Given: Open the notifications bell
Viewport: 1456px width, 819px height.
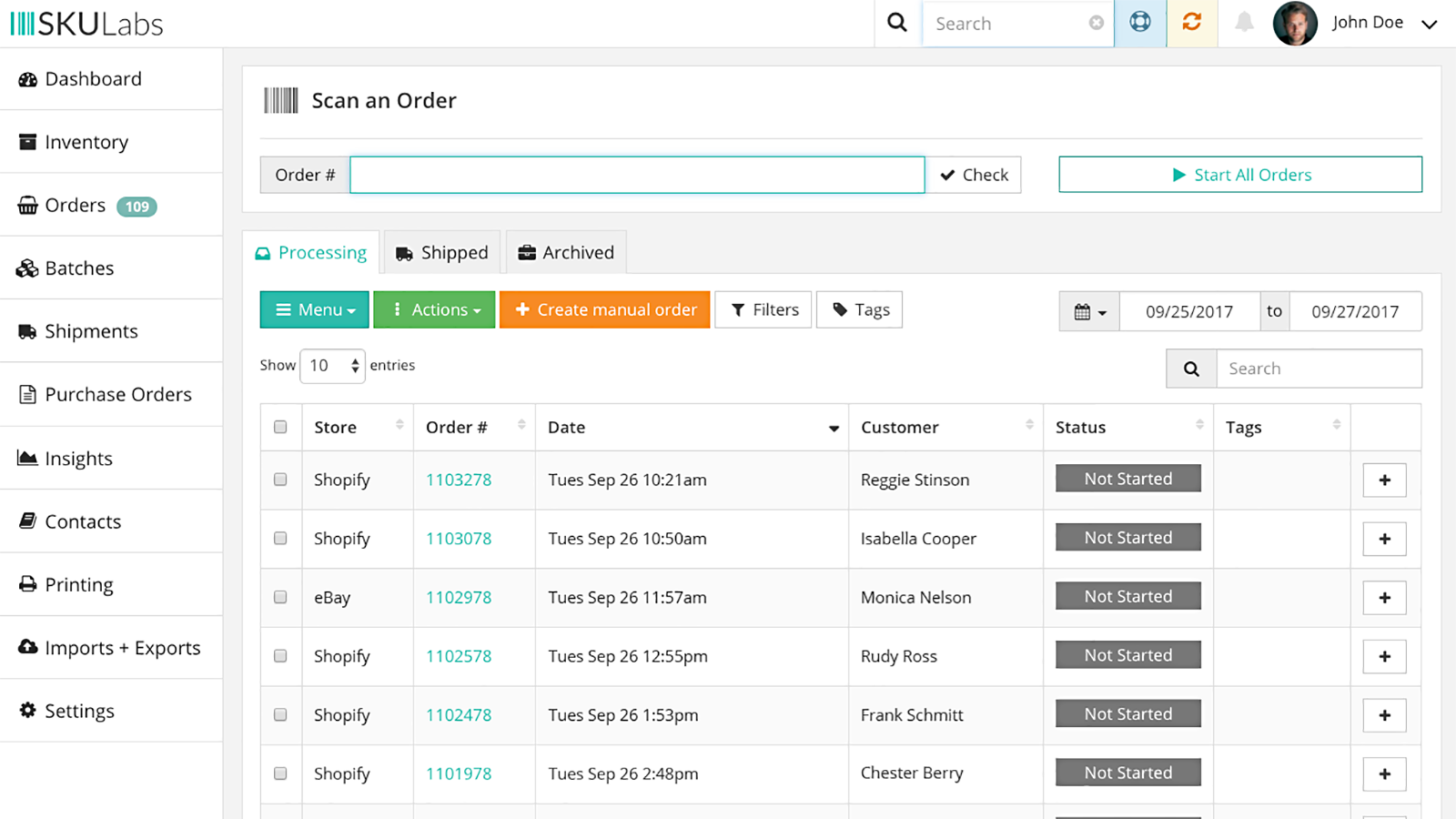Looking at the screenshot, I should [x=1244, y=23].
